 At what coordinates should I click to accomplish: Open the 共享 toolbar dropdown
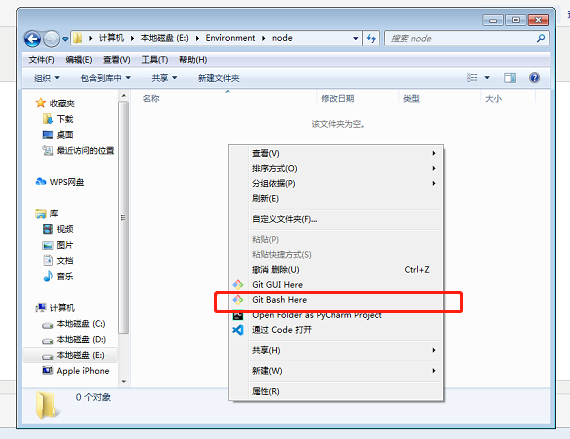coord(164,78)
